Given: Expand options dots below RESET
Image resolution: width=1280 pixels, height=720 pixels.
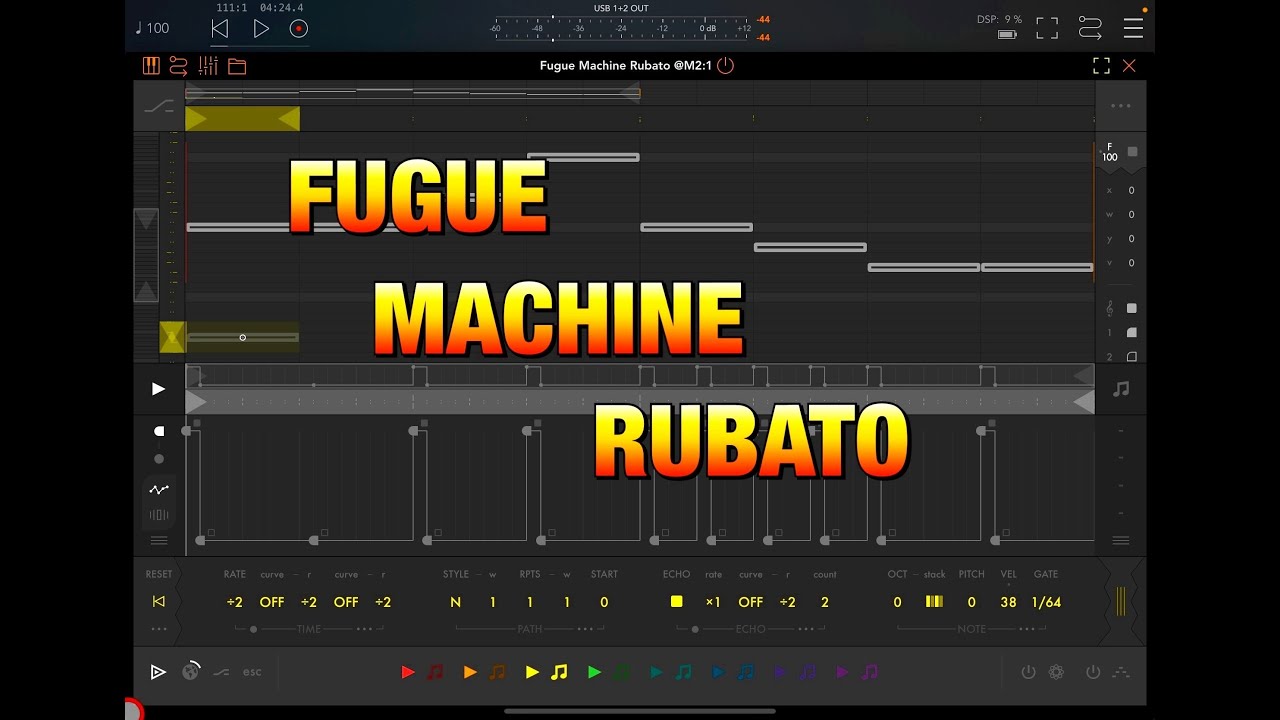Looking at the screenshot, I should pos(159,629).
